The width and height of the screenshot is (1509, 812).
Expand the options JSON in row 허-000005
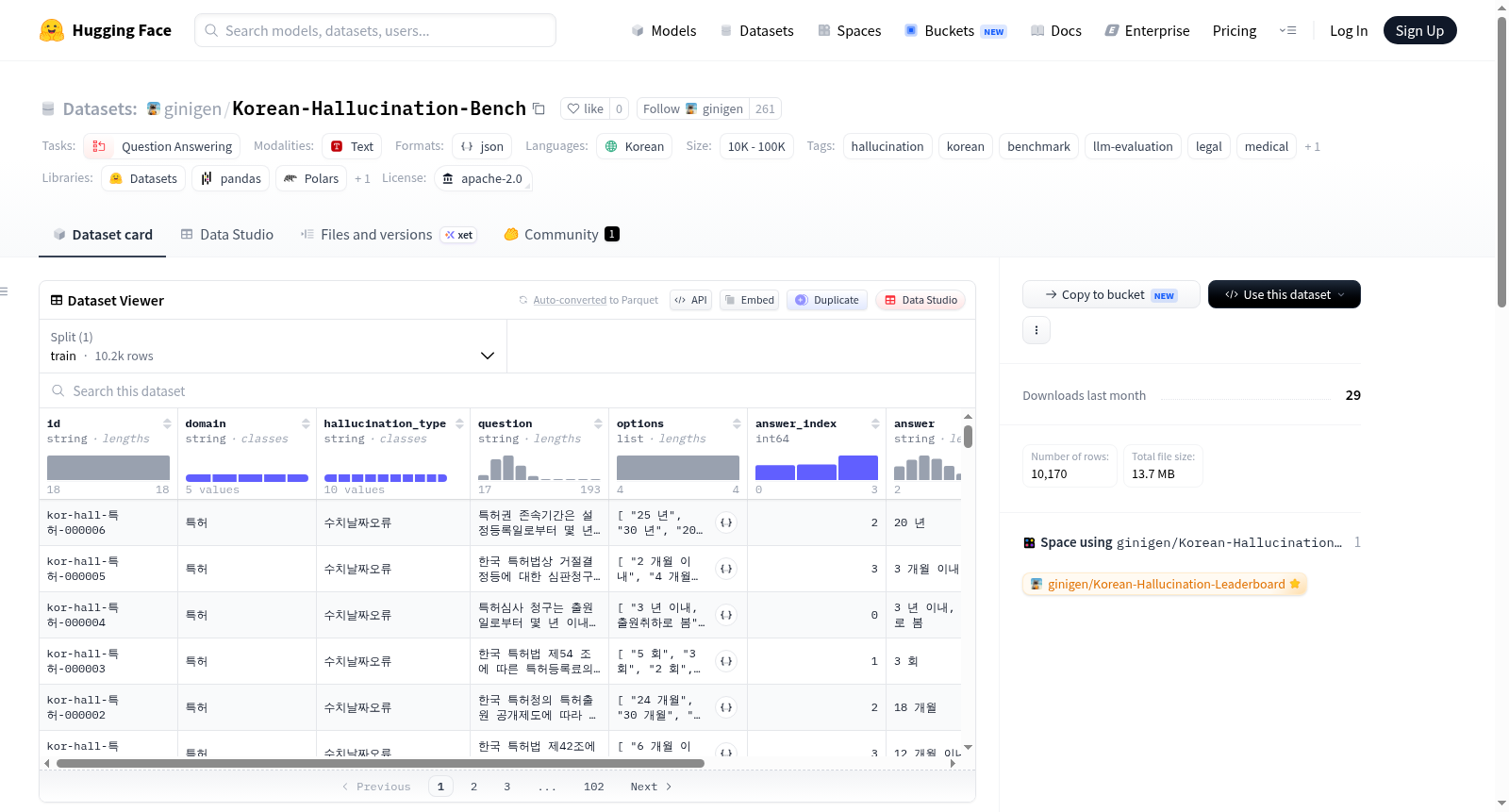tap(726, 569)
